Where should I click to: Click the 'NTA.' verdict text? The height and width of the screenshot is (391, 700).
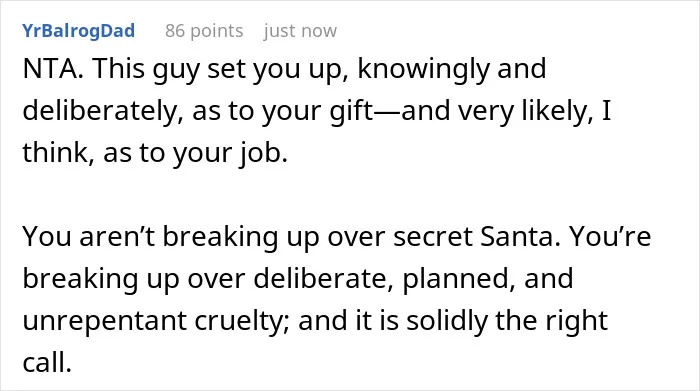tap(53, 69)
